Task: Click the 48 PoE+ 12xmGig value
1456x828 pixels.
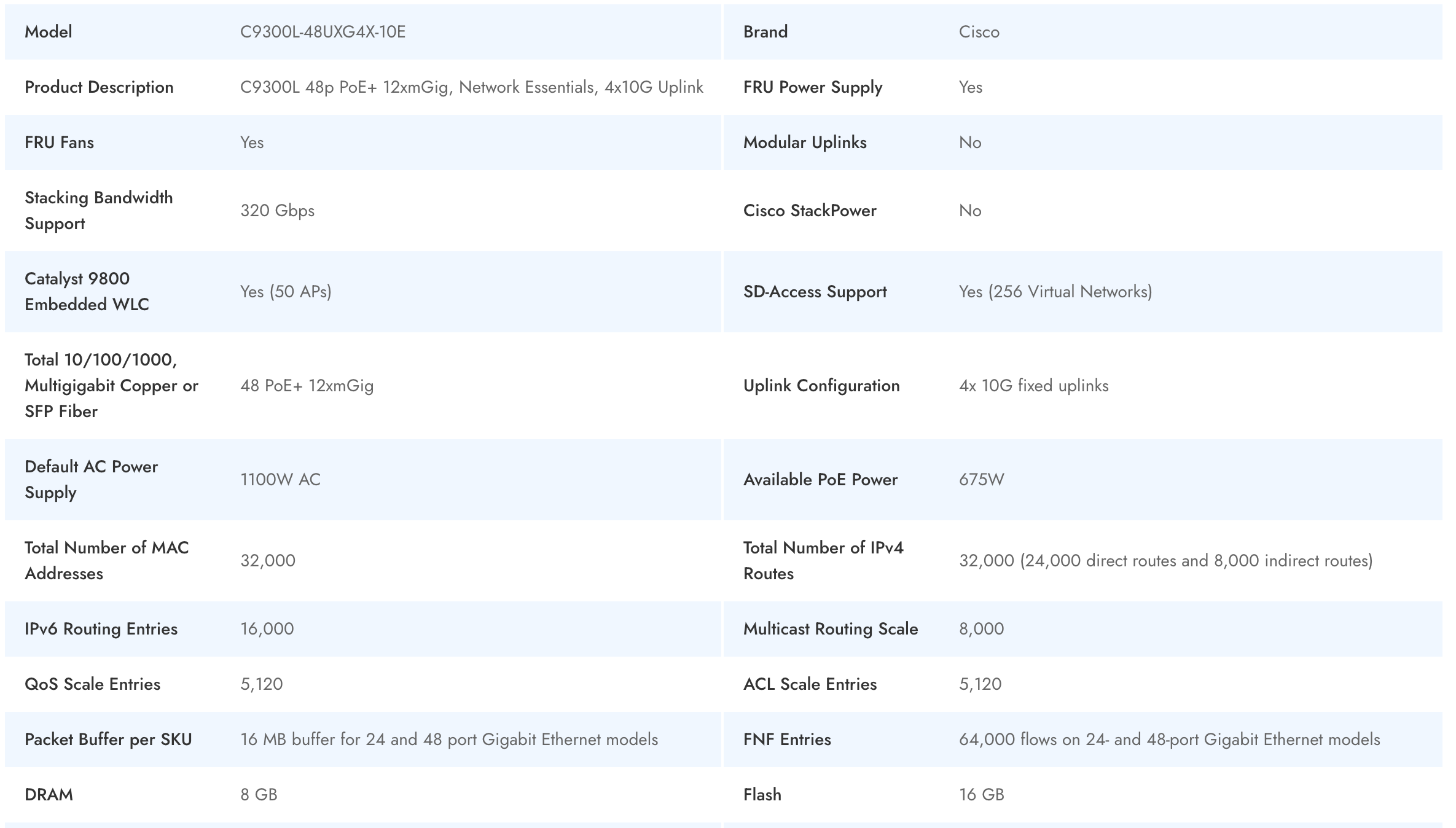Action: (x=307, y=386)
